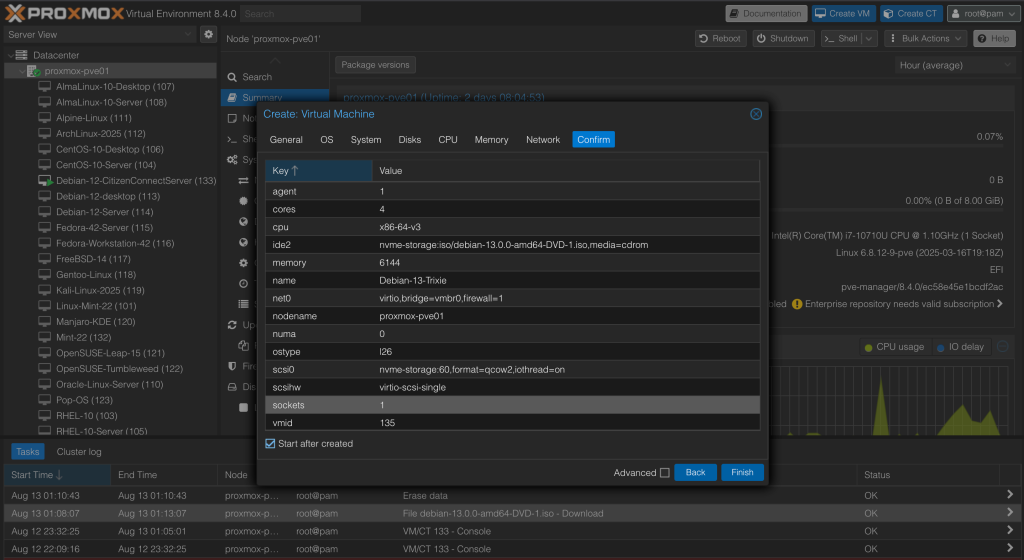Collapse the Datacenter tree node
1024x560 pixels.
click(10, 55)
